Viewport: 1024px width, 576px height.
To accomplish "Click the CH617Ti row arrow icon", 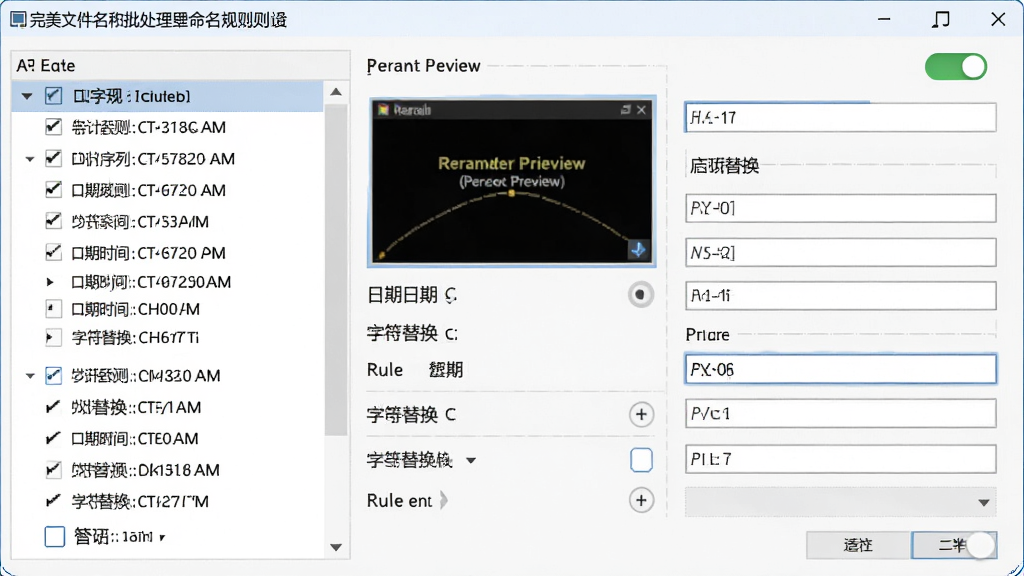I will [x=53, y=337].
